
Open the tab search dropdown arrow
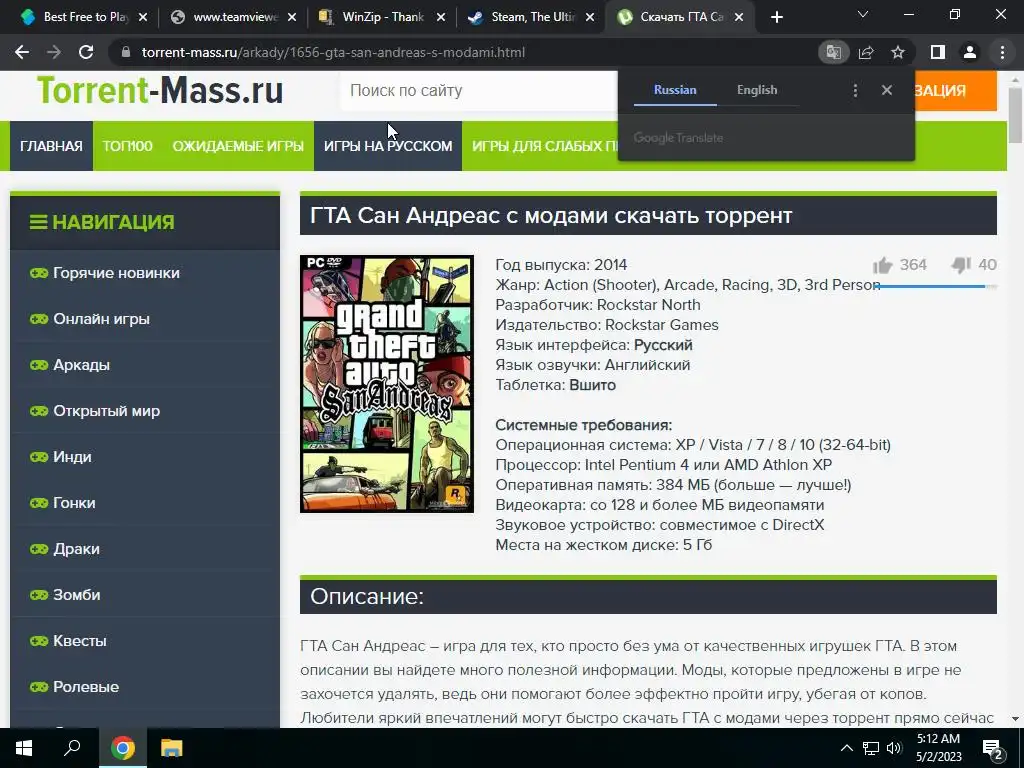(x=863, y=14)
